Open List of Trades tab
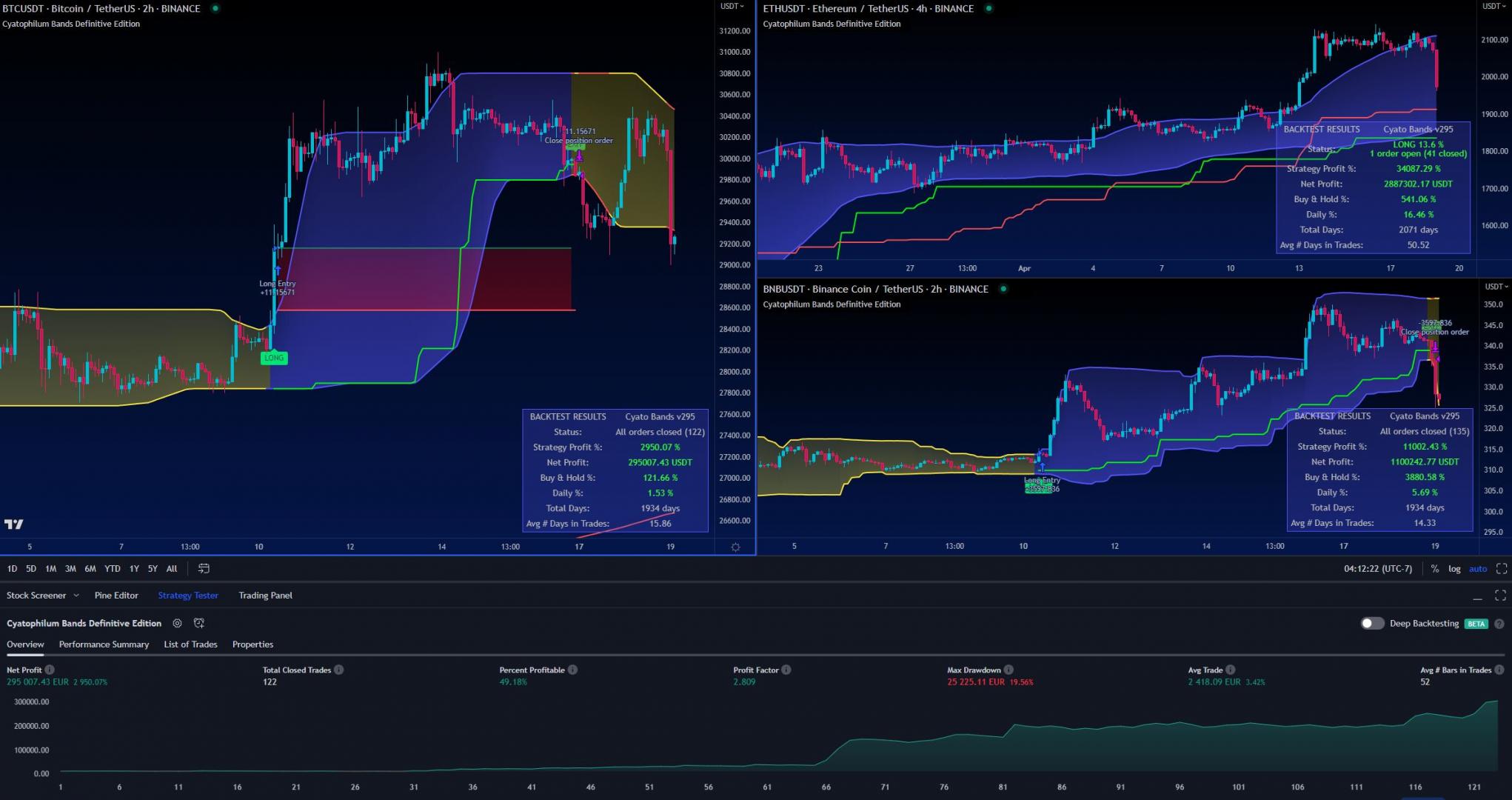 (x=190, y=644)
